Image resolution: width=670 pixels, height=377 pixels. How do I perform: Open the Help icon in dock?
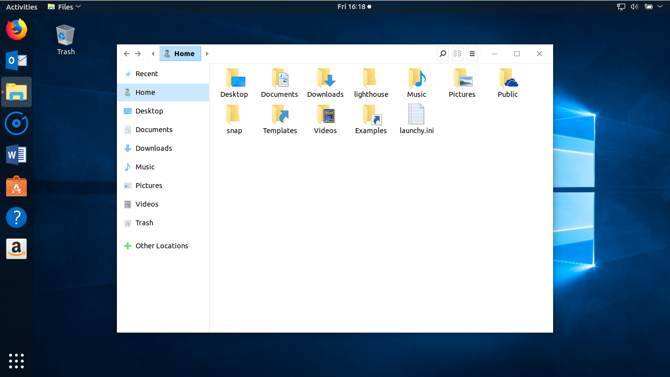[x=16, y=218]
